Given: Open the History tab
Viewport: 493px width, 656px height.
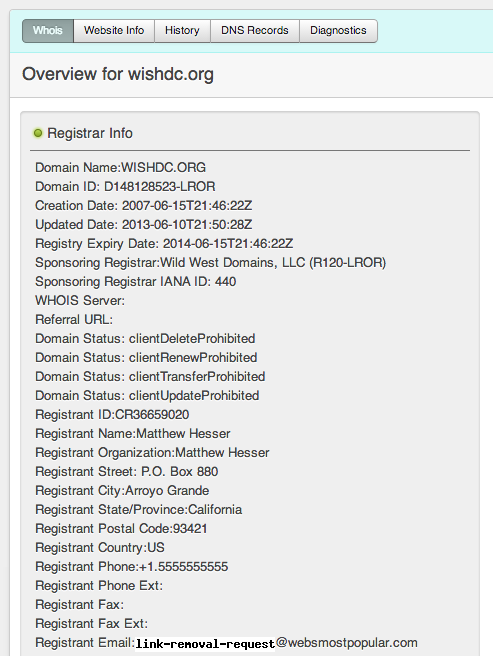Looking at the screenshot, I should coord(182,31).
